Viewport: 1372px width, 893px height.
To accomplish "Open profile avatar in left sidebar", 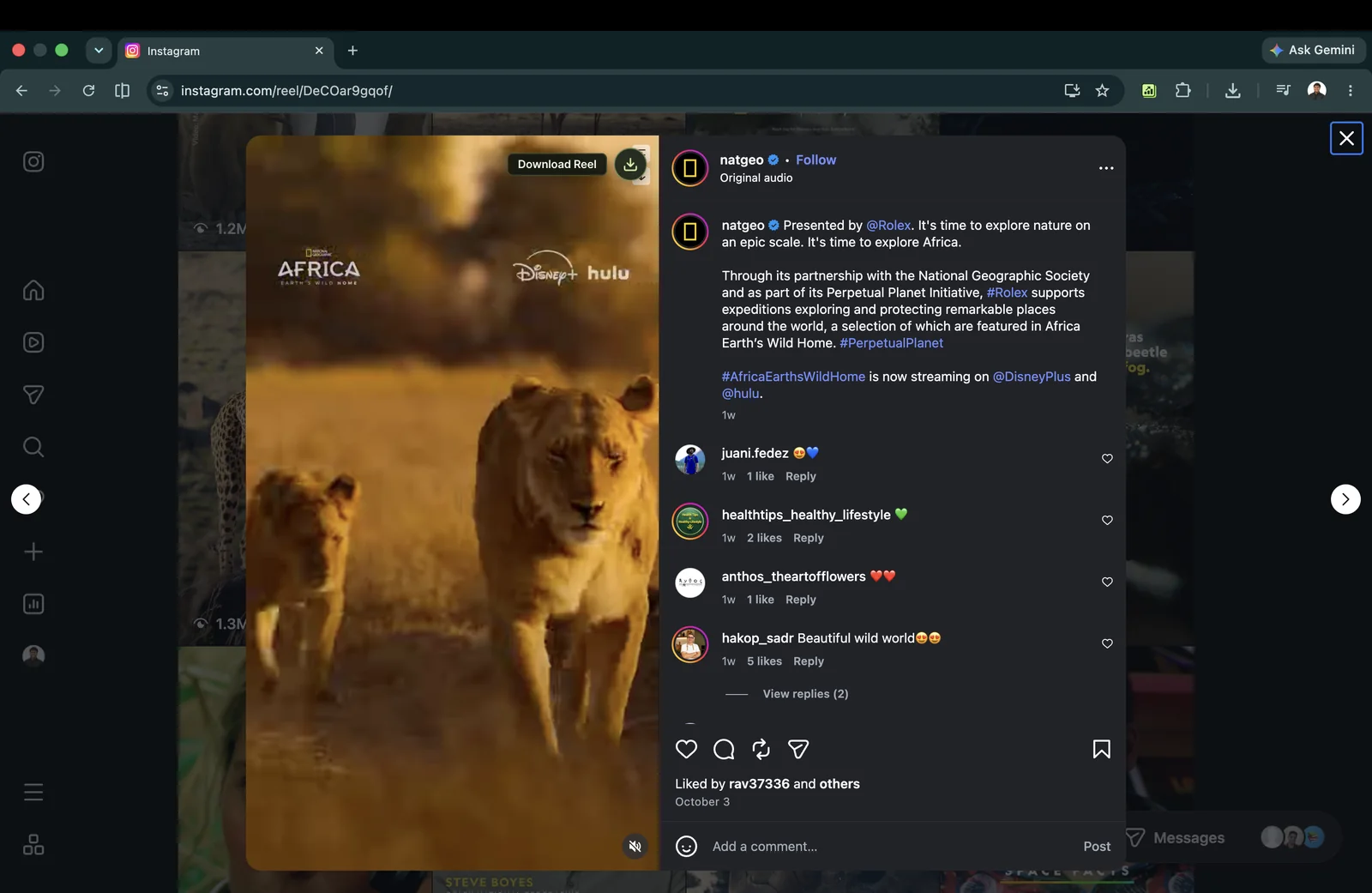I will [x=33, y=655].
